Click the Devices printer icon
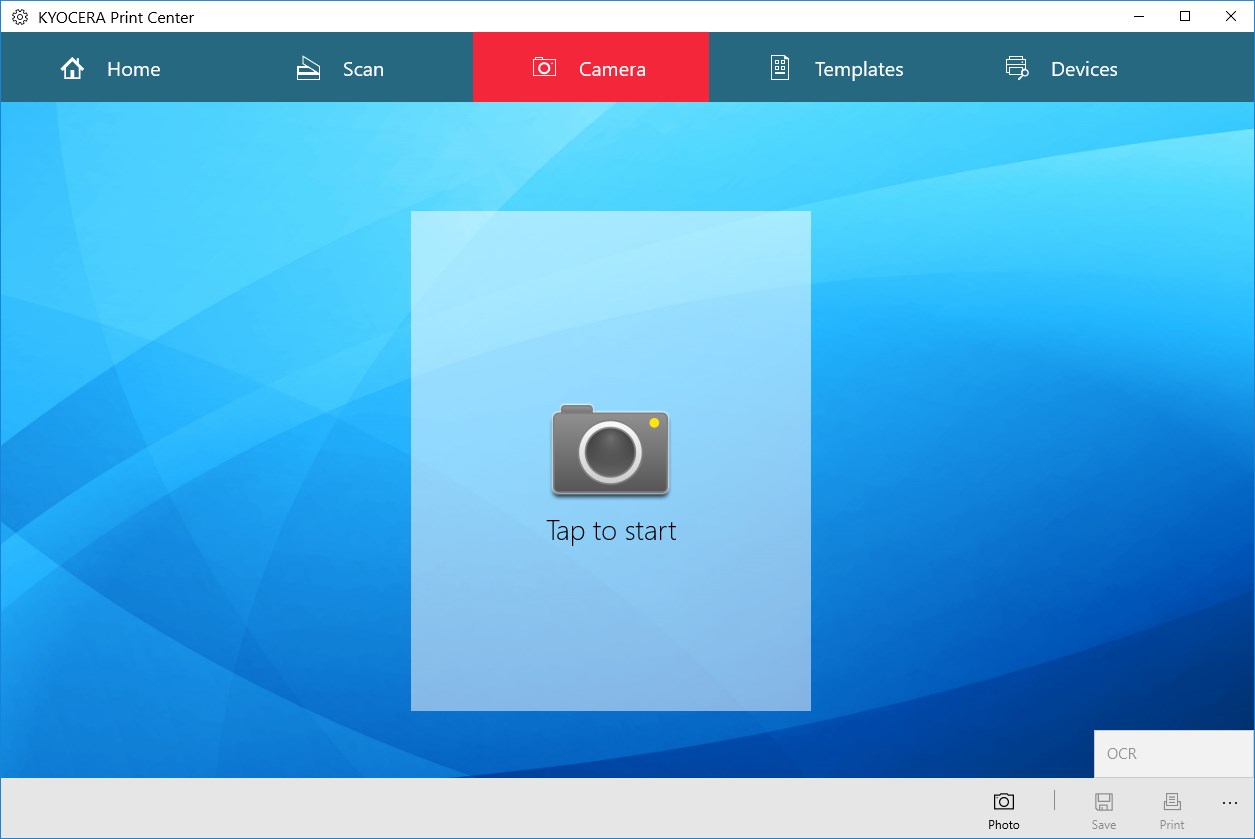The image size is (1255, 839). (1016, 68)
